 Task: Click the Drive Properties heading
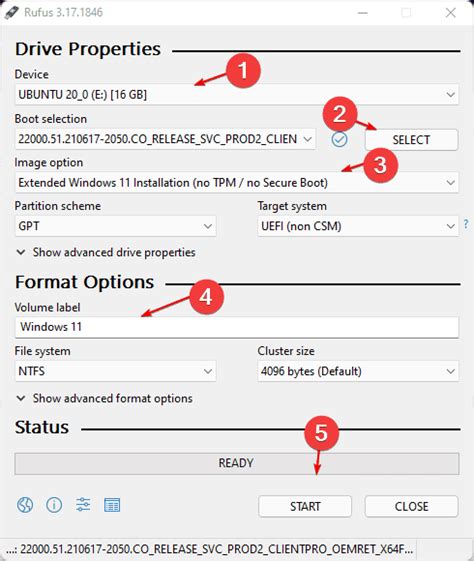88,49
